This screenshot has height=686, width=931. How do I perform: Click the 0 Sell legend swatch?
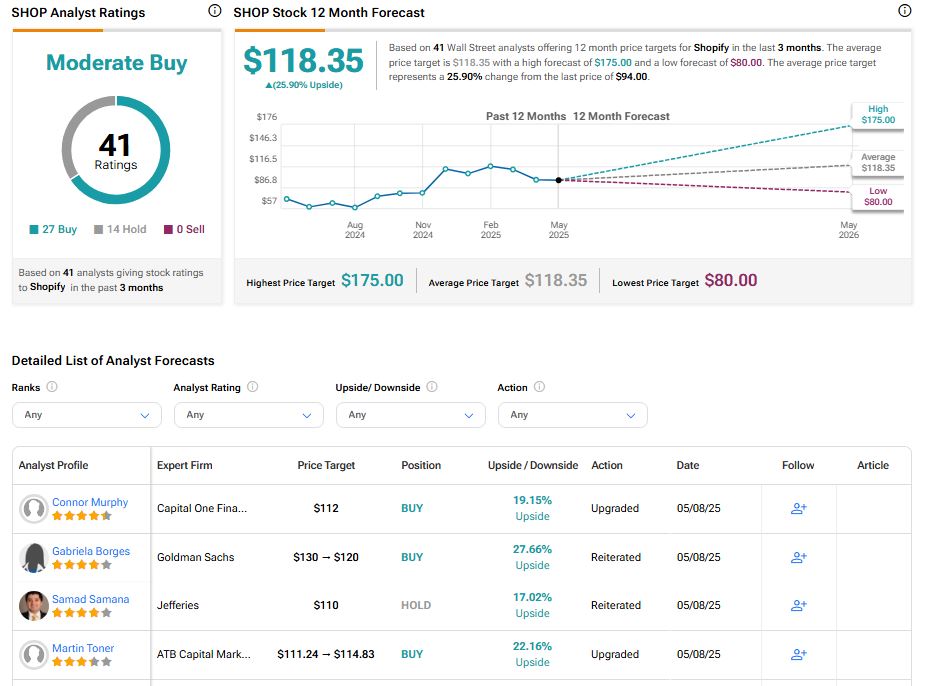click(169, 229)
